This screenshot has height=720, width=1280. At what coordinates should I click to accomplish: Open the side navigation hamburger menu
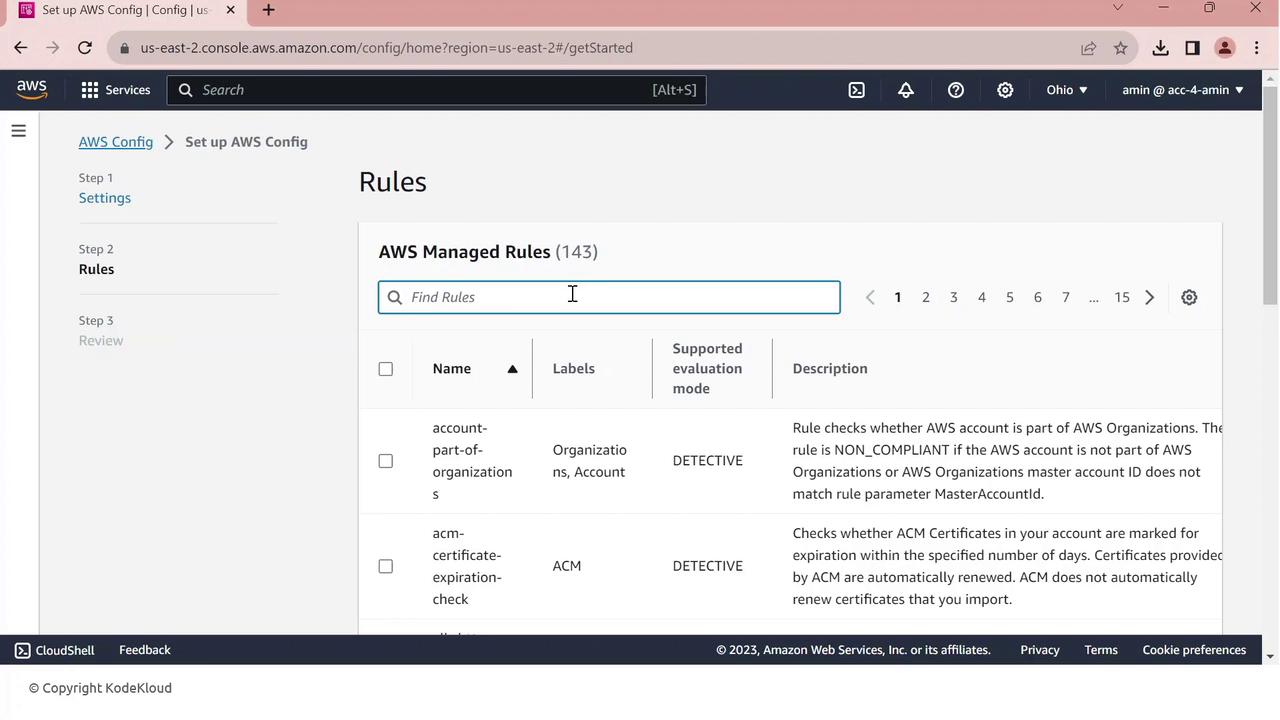18,131
